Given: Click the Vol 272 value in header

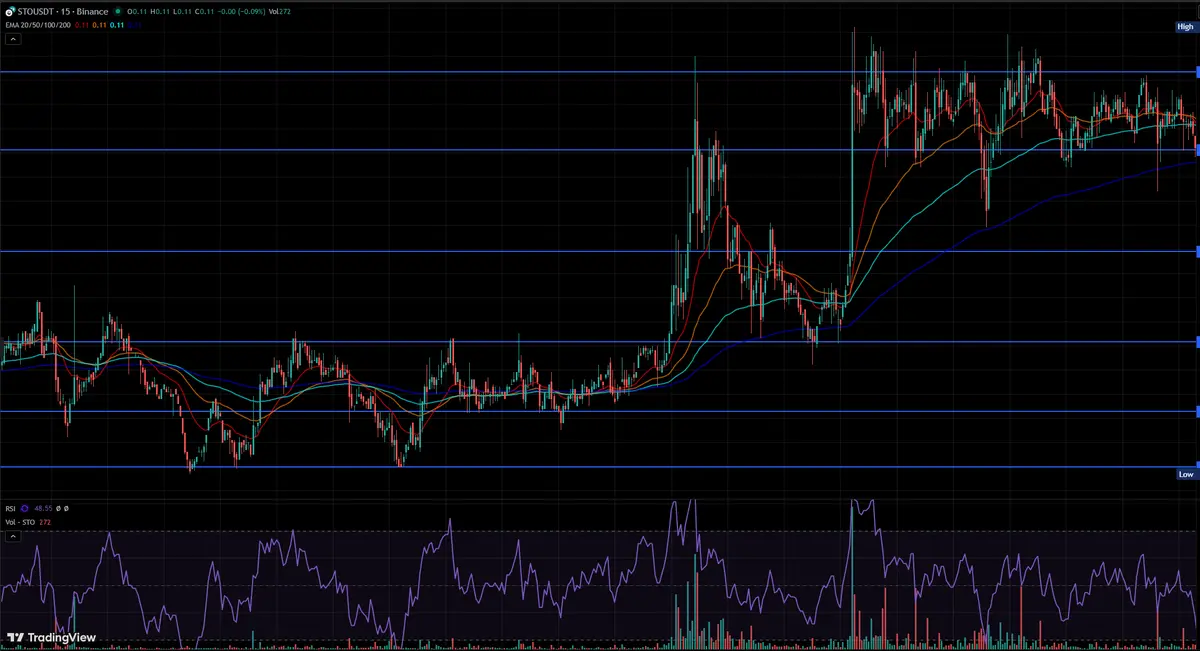Looking at the screenshot, I should click(x=279, y=12).
